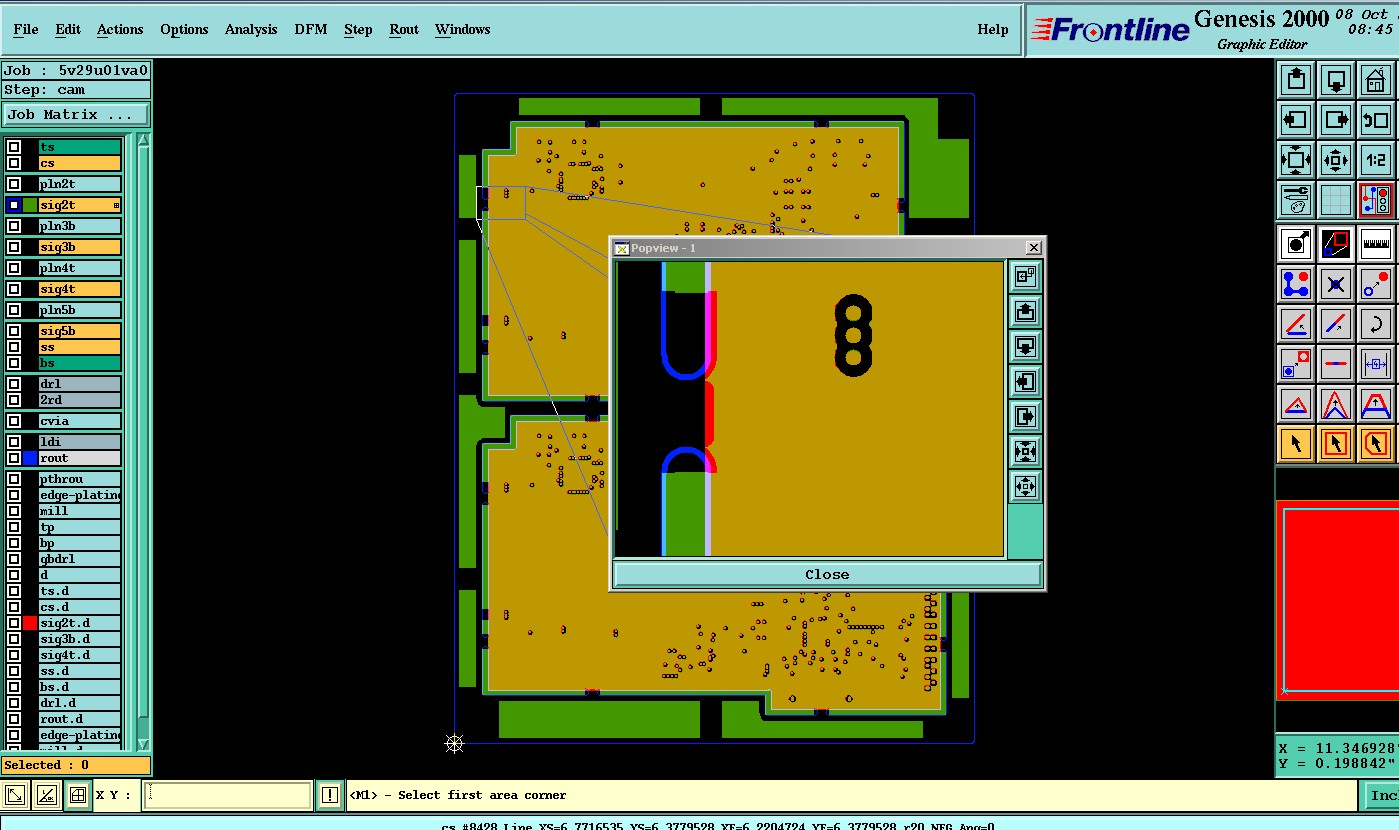Open the DFM menu

tap(311, 29)
